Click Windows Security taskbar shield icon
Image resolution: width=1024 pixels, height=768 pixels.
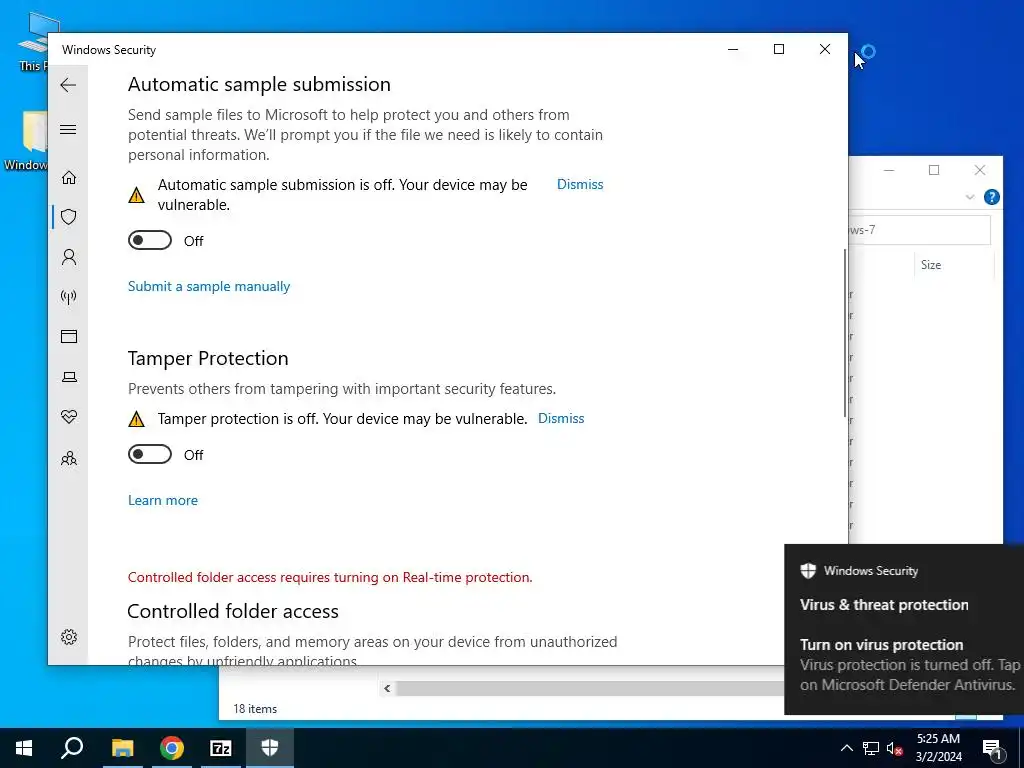(270, 748)
